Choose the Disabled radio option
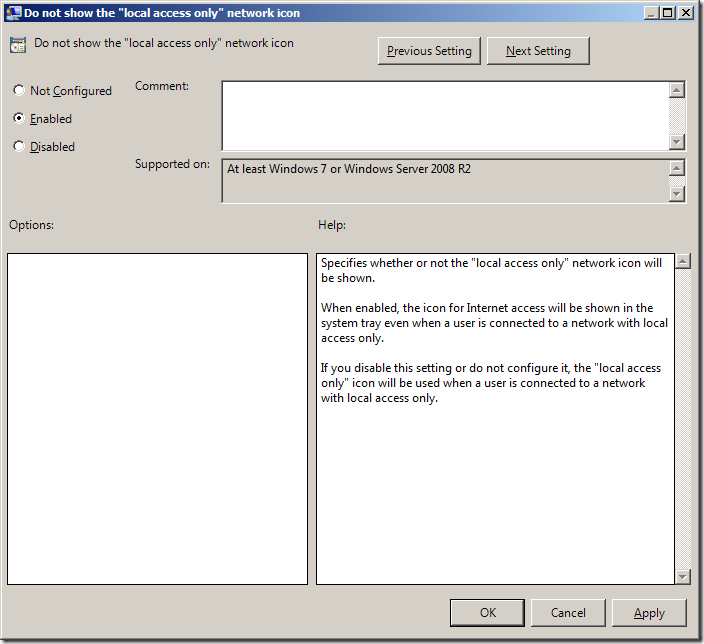The width and height of the screenshot is (704, 644). pos(19,147)
